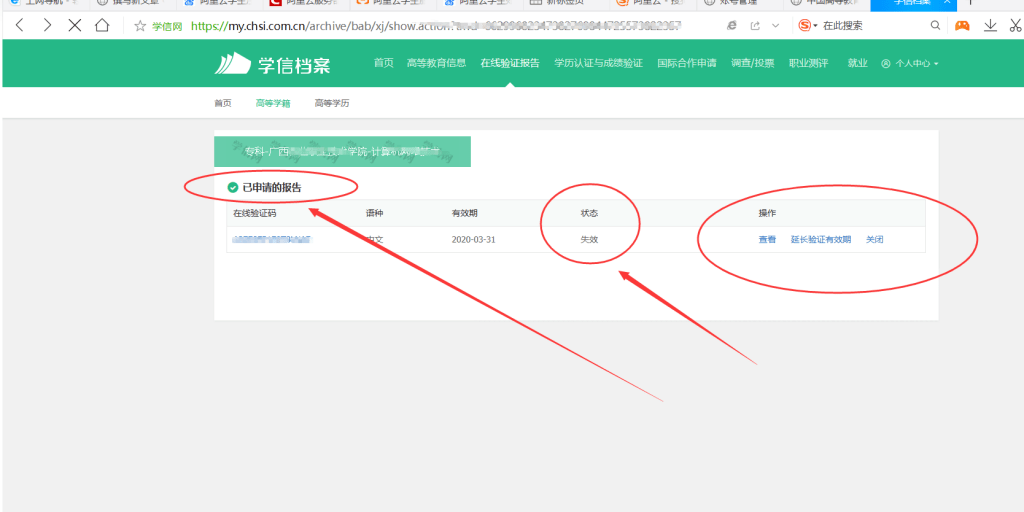Click the 关闭 link in the report row
This screenshot has height=512, width=1024.
click(874, 240)
